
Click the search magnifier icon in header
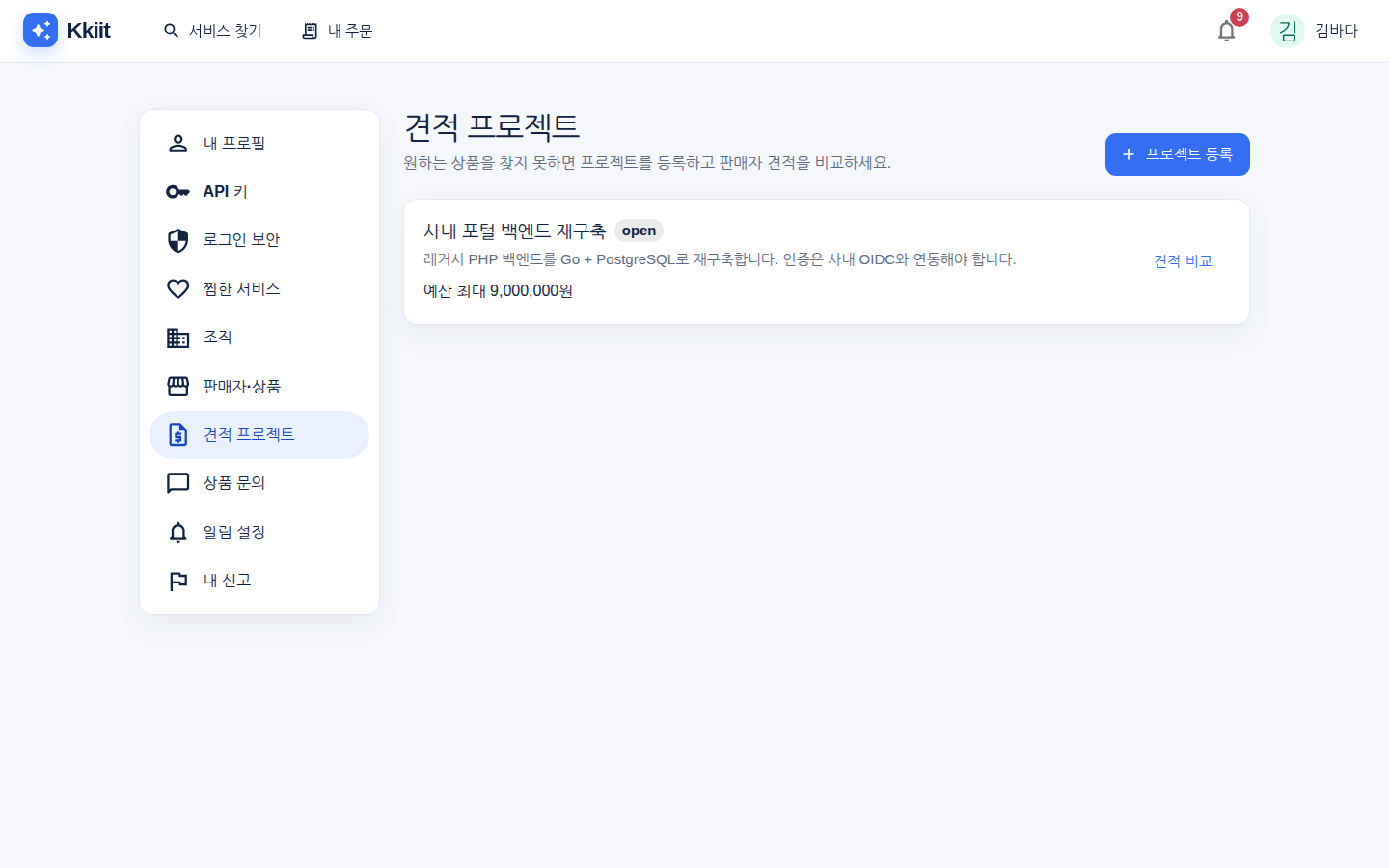(x=172, y=31)
